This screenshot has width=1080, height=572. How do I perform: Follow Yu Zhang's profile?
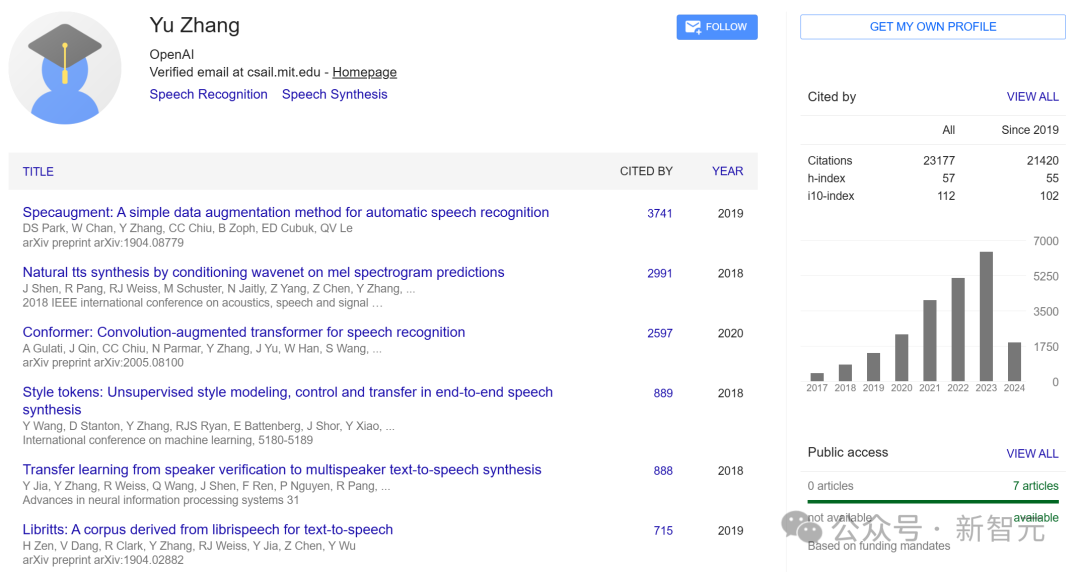point(717,27)
